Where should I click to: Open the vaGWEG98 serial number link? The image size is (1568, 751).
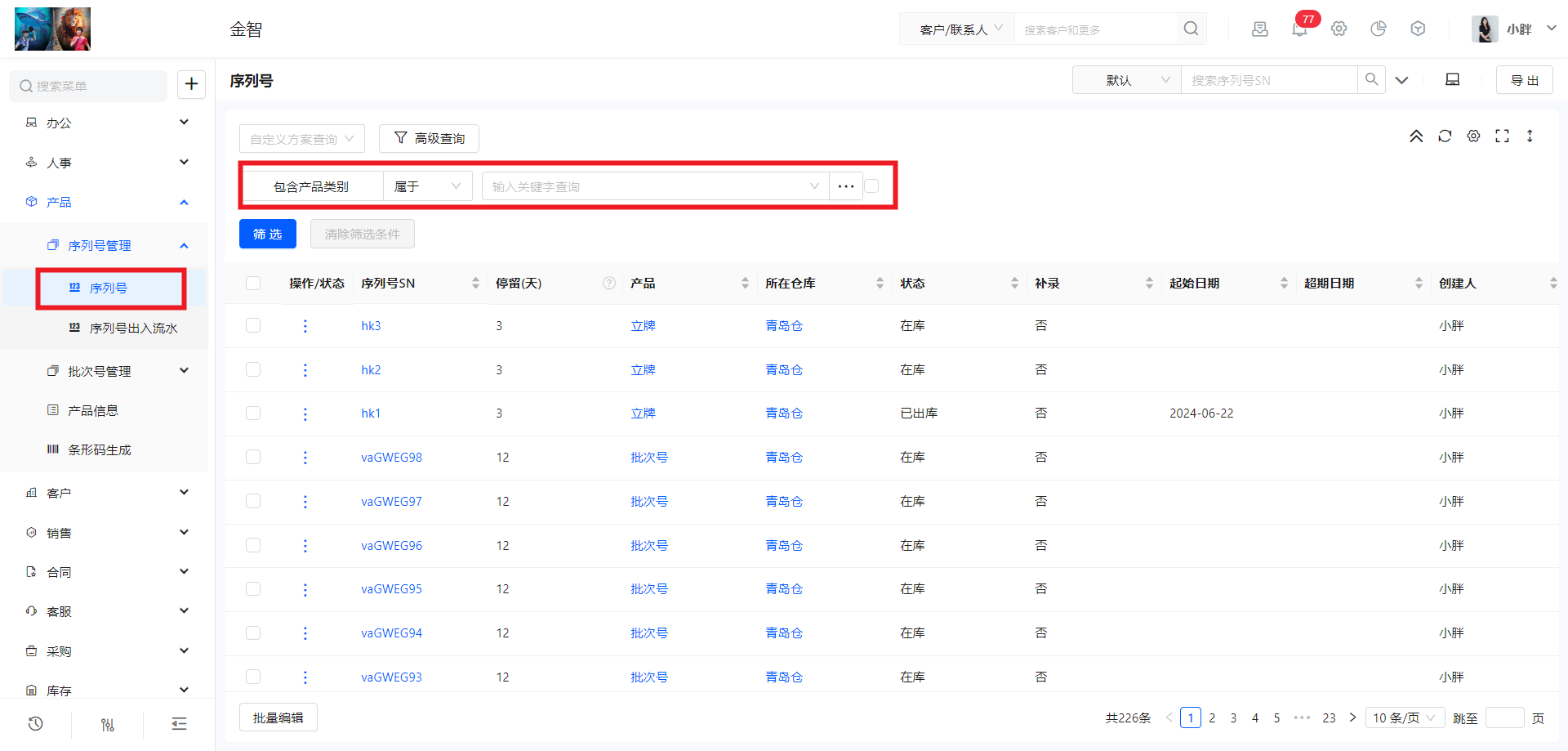point(391,458)
